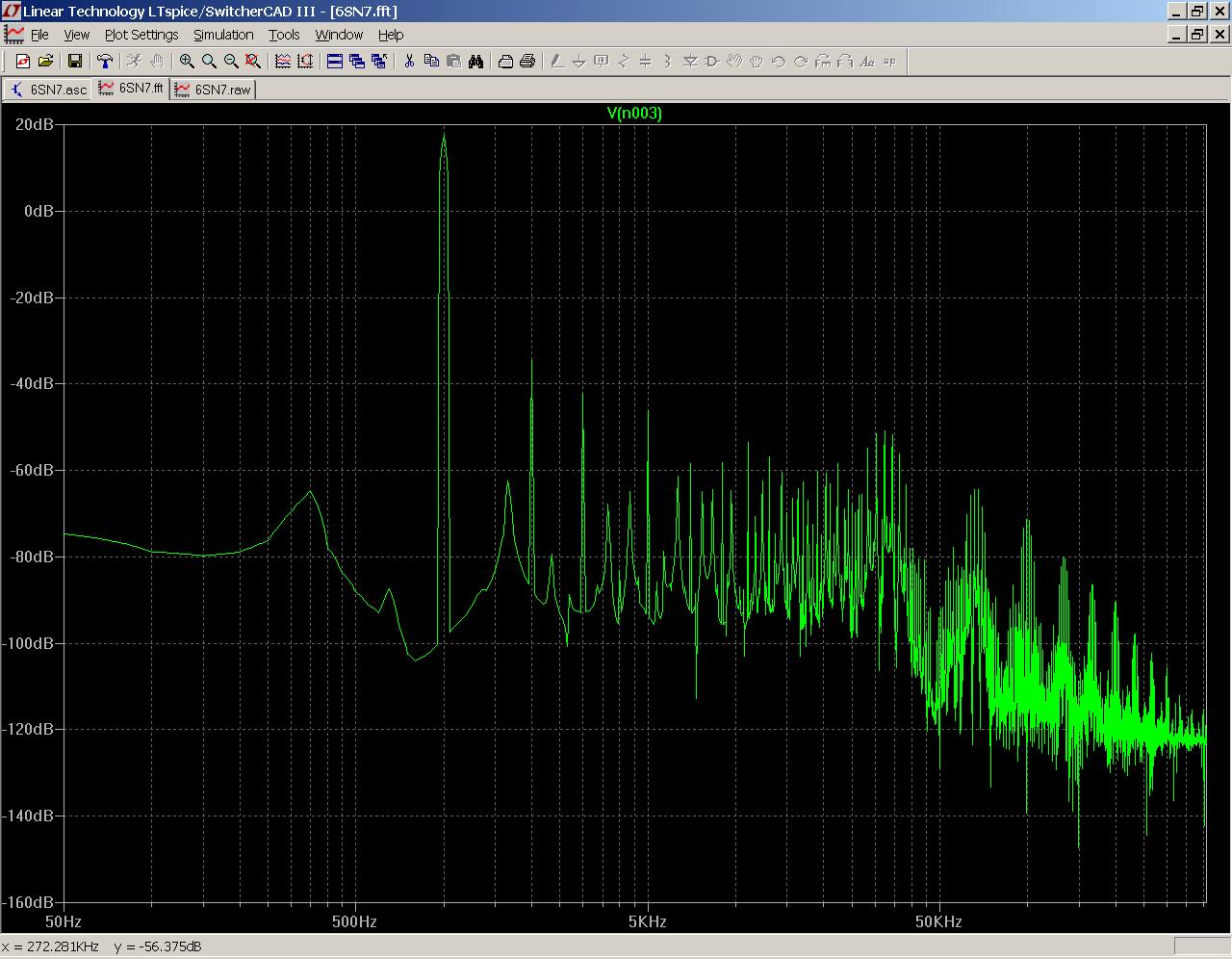This screenshot has height=959, width=1232.
Task: Open the Window menu
Action: [339, 35]
